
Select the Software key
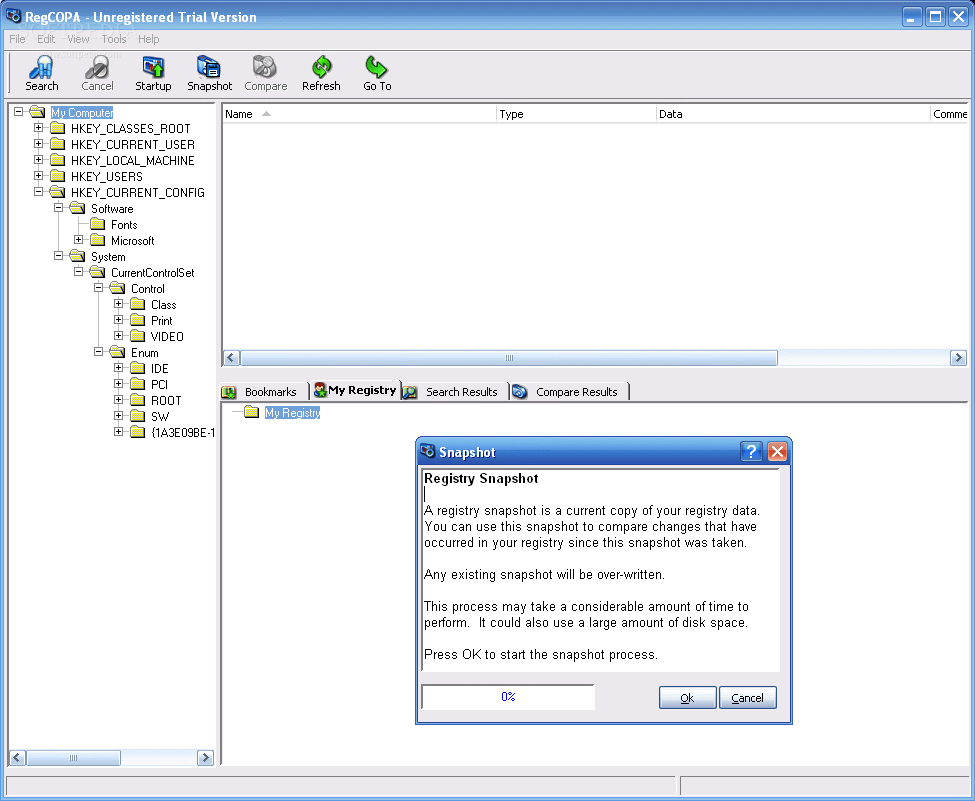click(x=112, y=209)
